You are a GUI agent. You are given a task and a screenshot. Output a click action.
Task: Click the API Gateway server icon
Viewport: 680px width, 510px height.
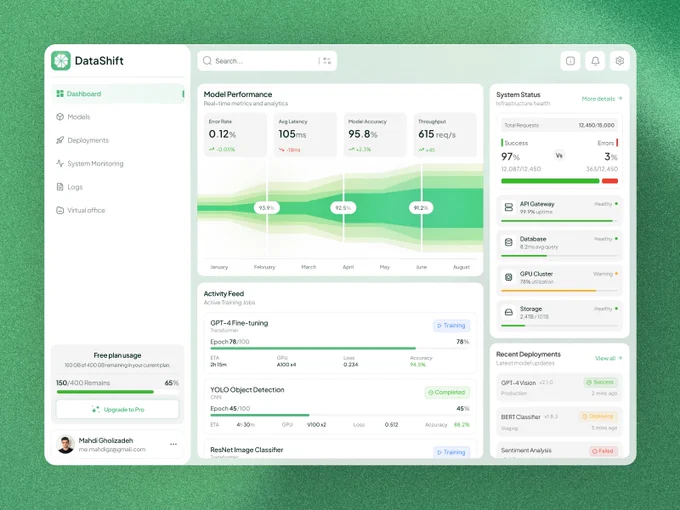(x=509, y=207)
